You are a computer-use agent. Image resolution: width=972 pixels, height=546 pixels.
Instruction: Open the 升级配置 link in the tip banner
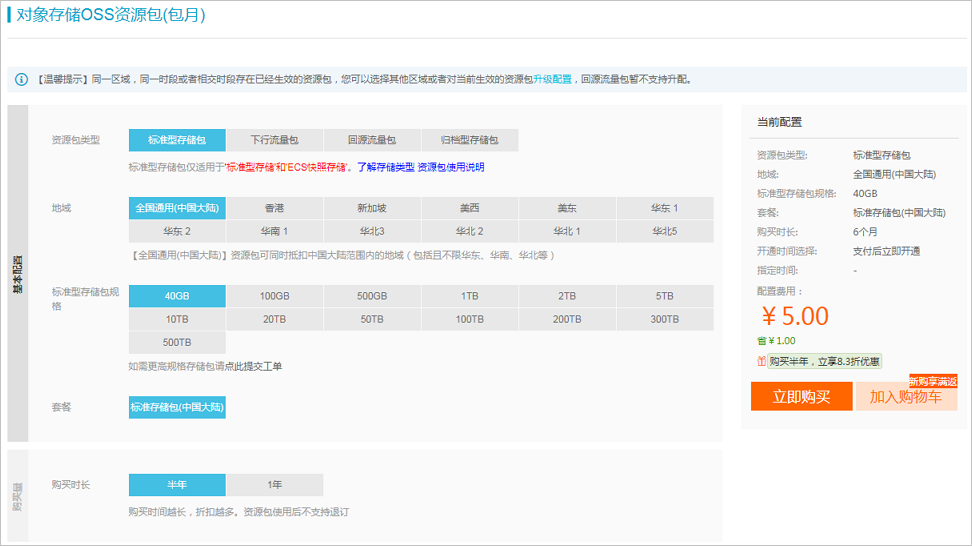click(552, 79)
